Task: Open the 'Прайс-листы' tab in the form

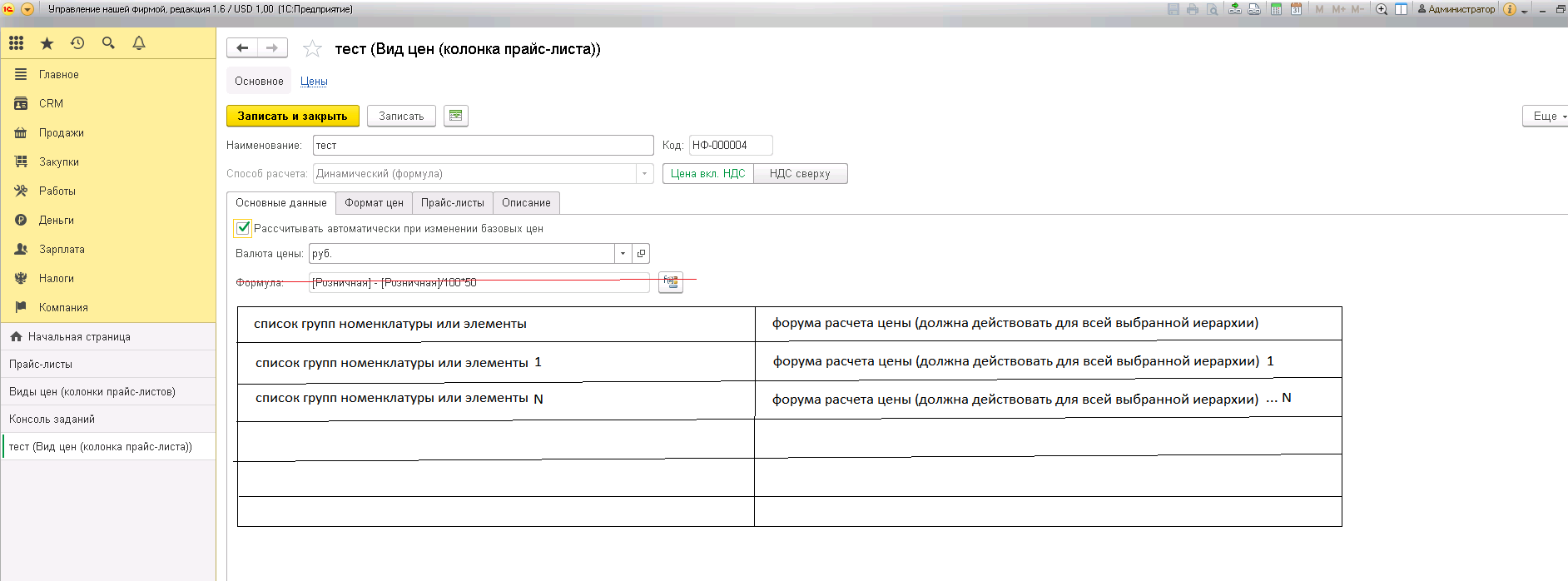Action: (x=452, y=203)
